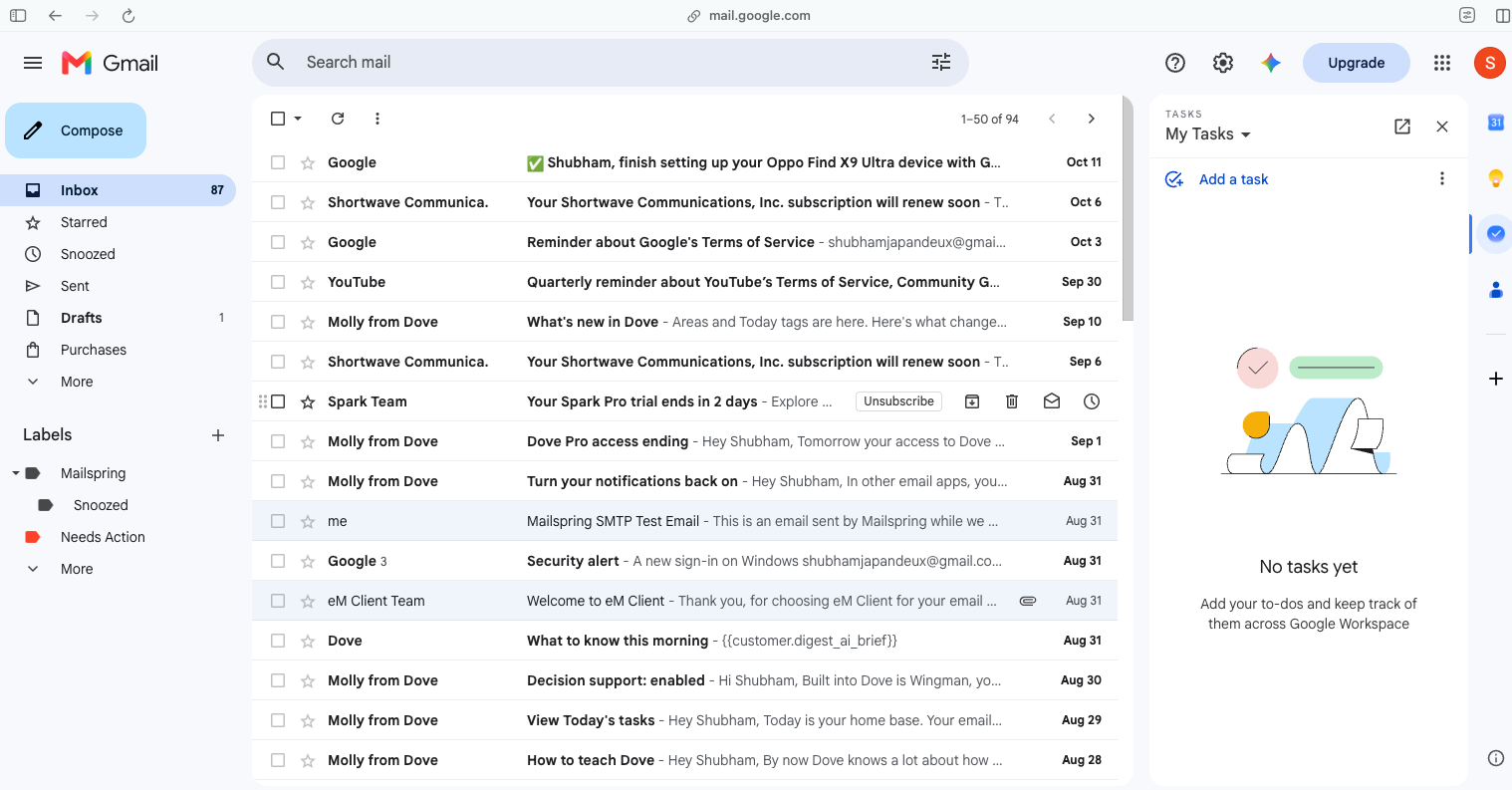The image size is (1512, 790).
Task: Open the Google apps grid
Action: pos(1442,63)
